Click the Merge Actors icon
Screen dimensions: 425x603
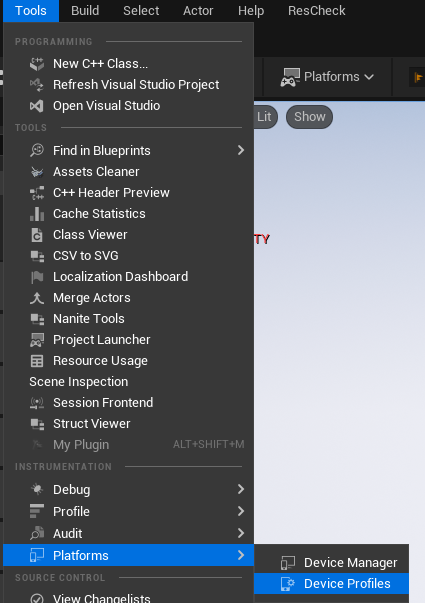pos(37,298)
